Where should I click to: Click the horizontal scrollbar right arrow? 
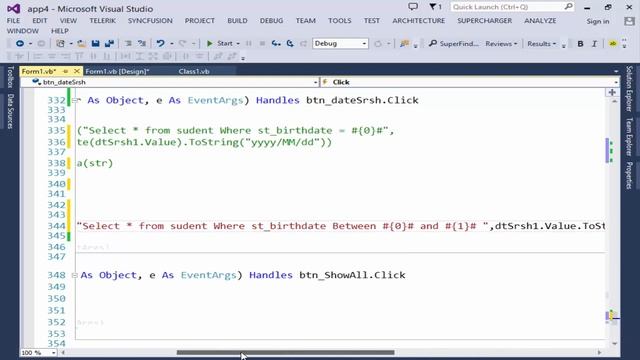(599, 352)
